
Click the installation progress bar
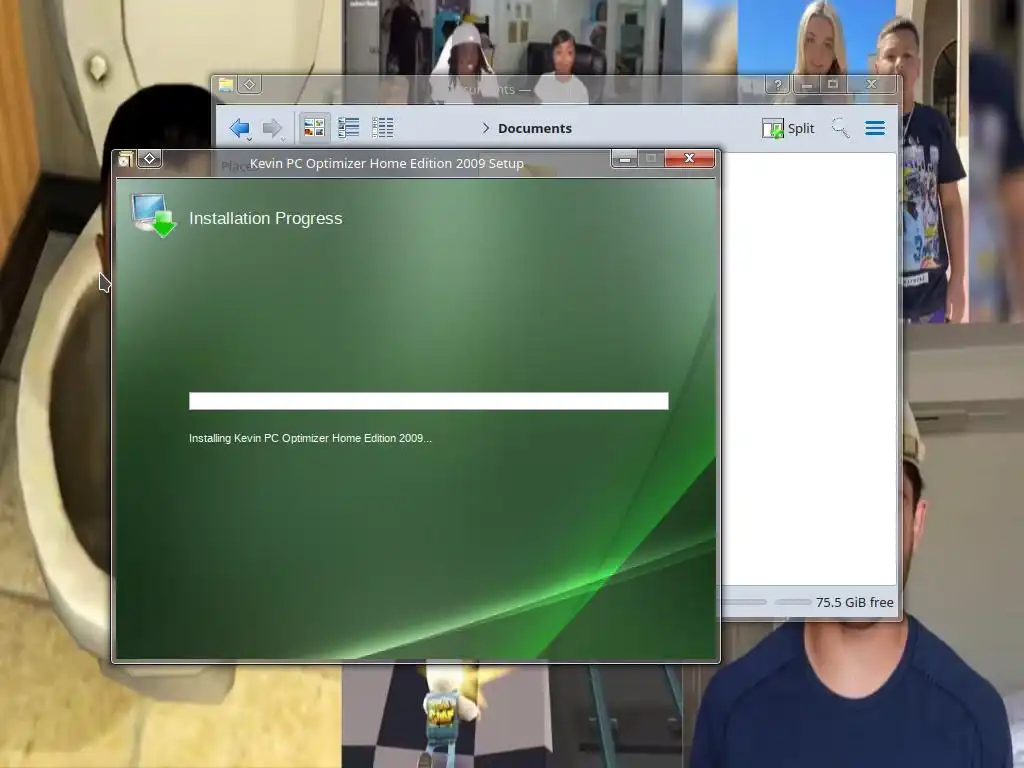click(x=428, y=401)
